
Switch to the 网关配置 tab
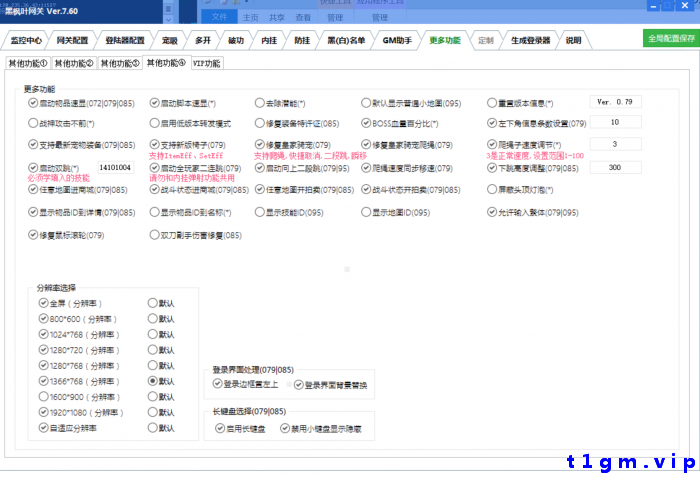coord(72,41)
